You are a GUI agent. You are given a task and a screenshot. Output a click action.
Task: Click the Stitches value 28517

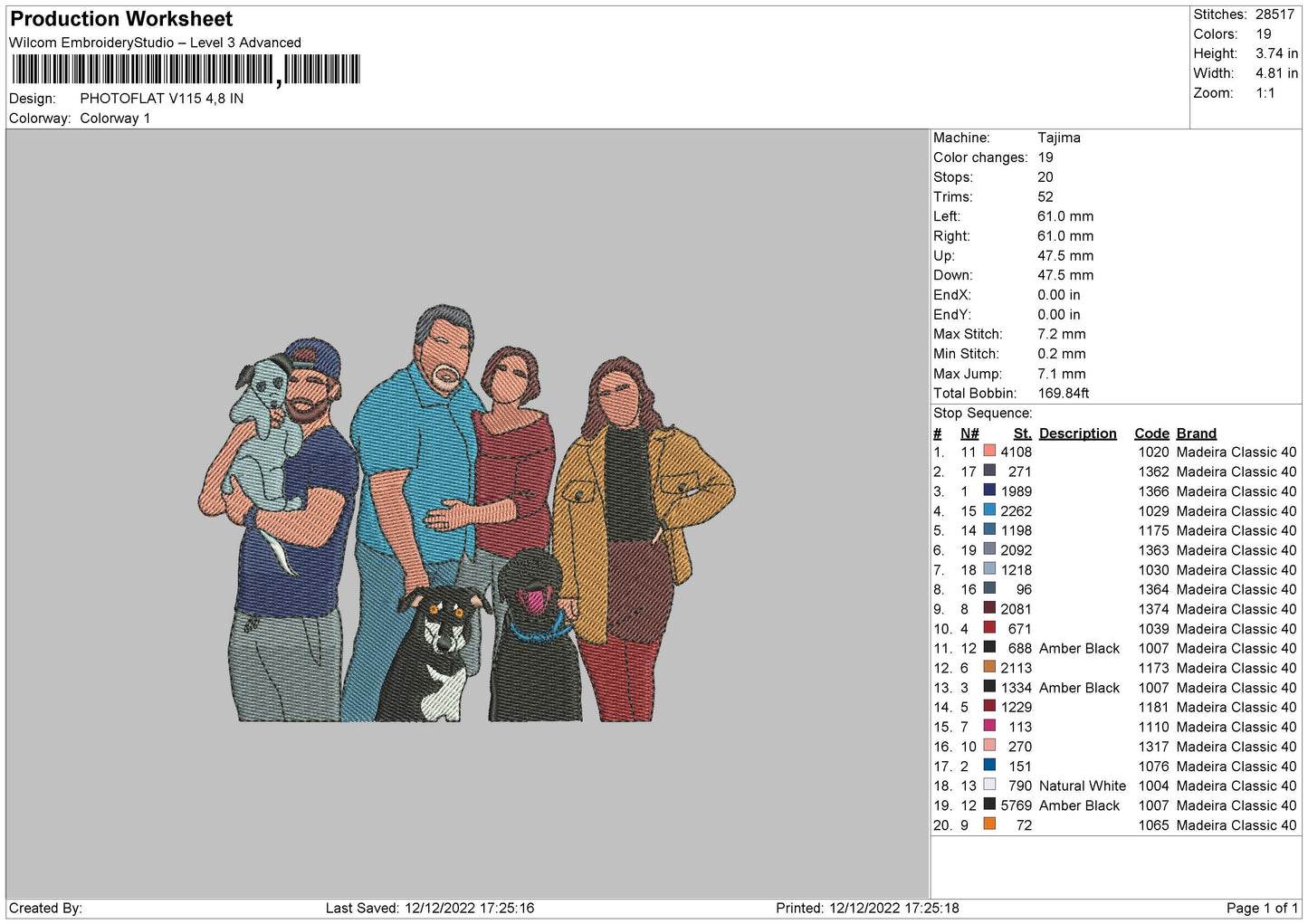coord(1275,14)
